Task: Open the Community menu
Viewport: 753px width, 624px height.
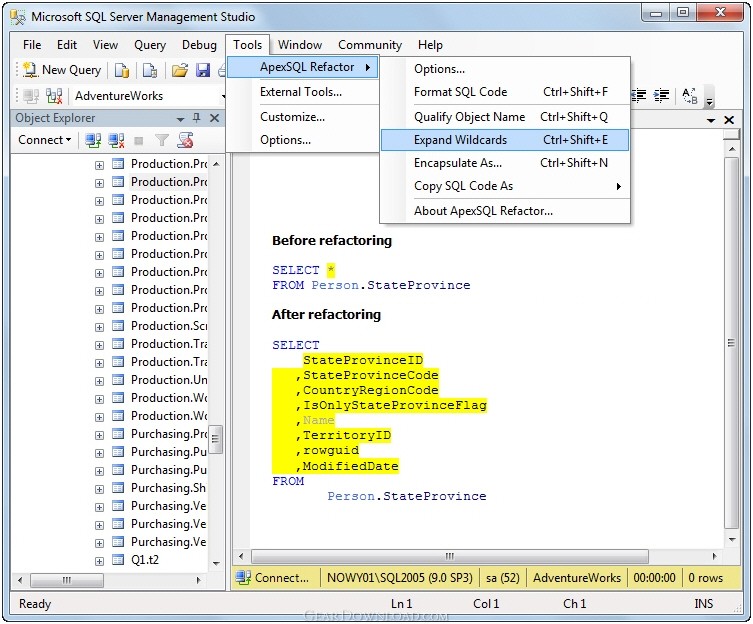Action: tap(370, 45)
